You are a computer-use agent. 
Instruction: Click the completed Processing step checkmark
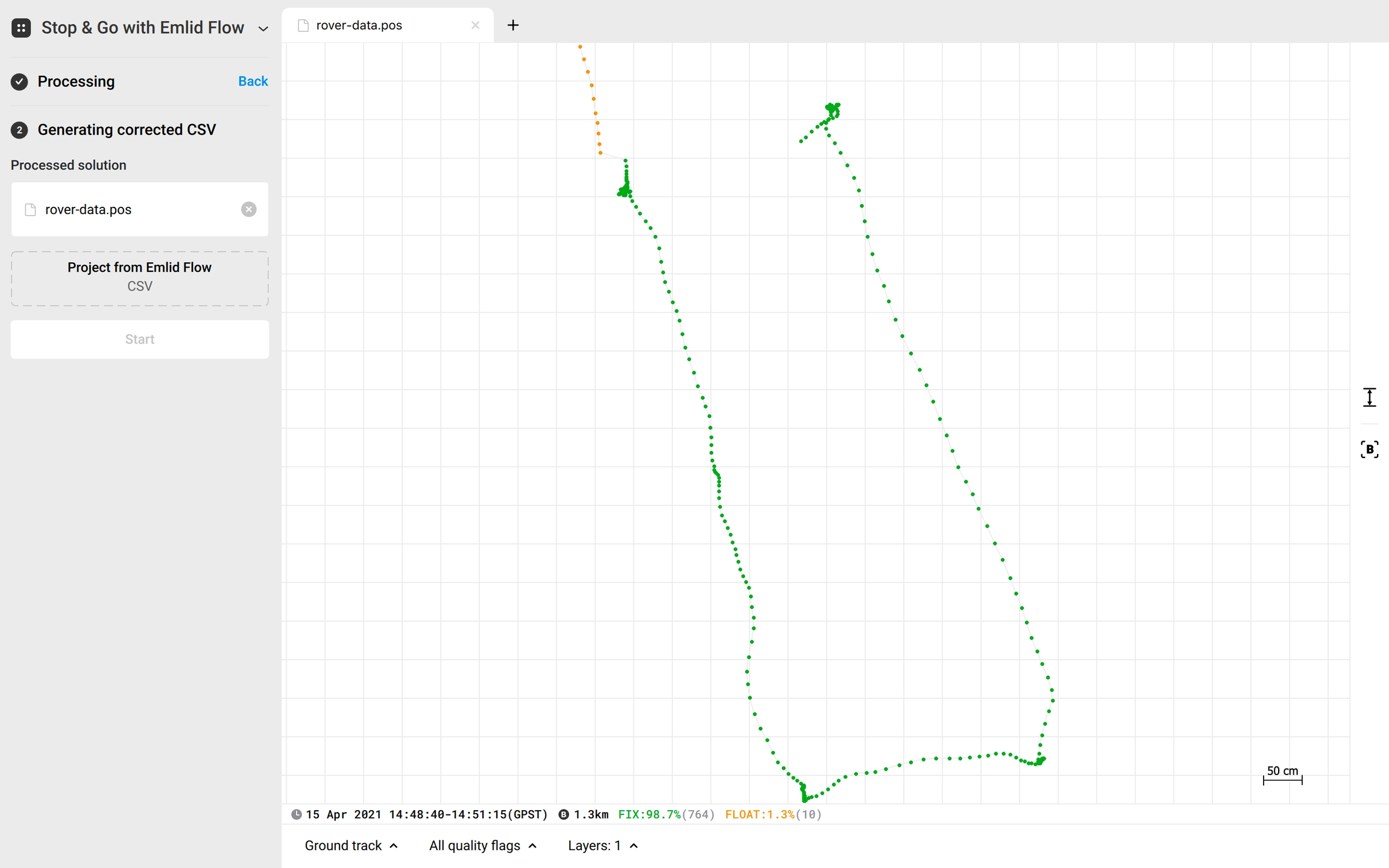coord(19,81)
